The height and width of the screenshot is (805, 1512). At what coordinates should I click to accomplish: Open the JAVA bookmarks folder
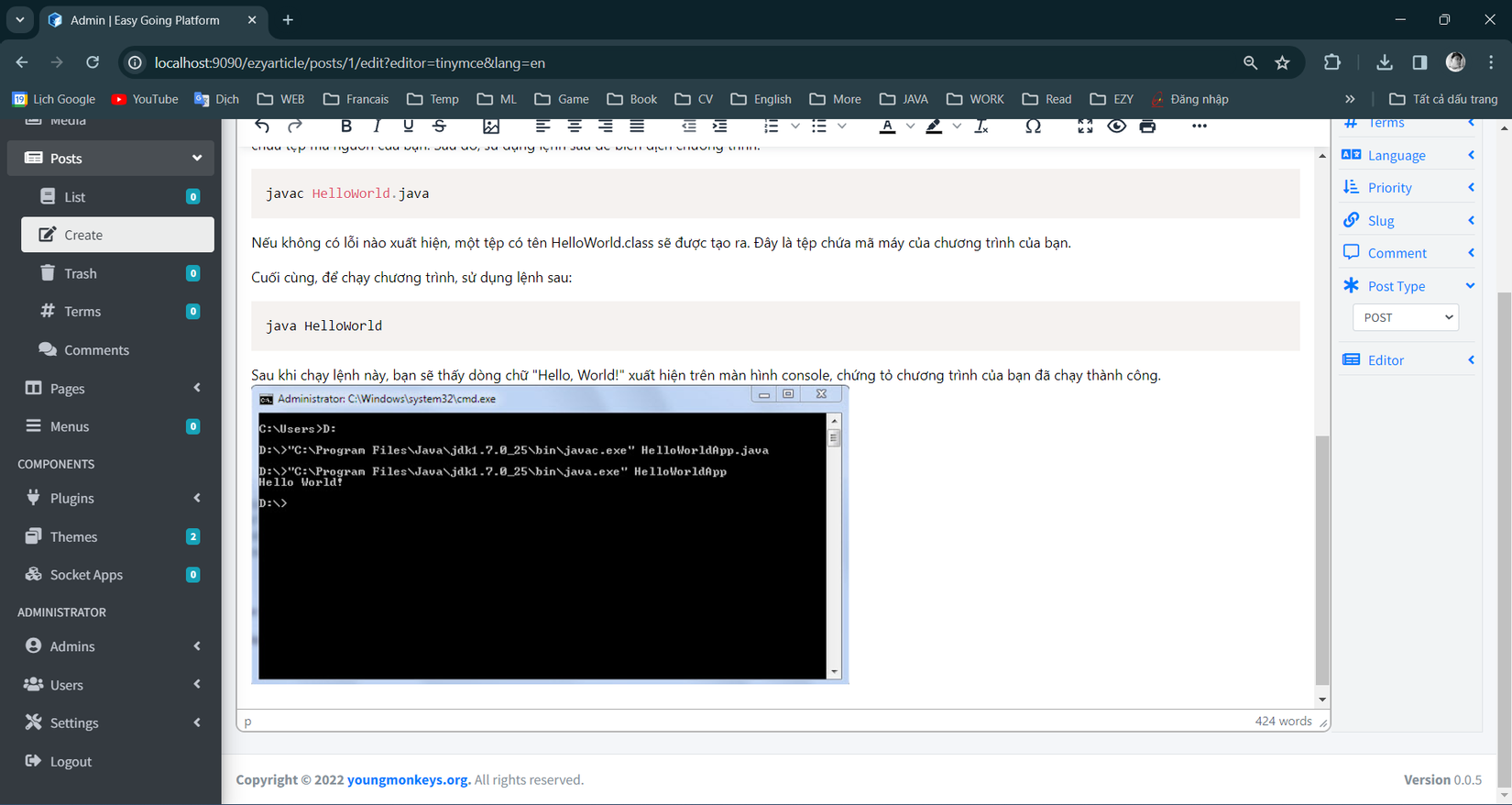(904, 99)
